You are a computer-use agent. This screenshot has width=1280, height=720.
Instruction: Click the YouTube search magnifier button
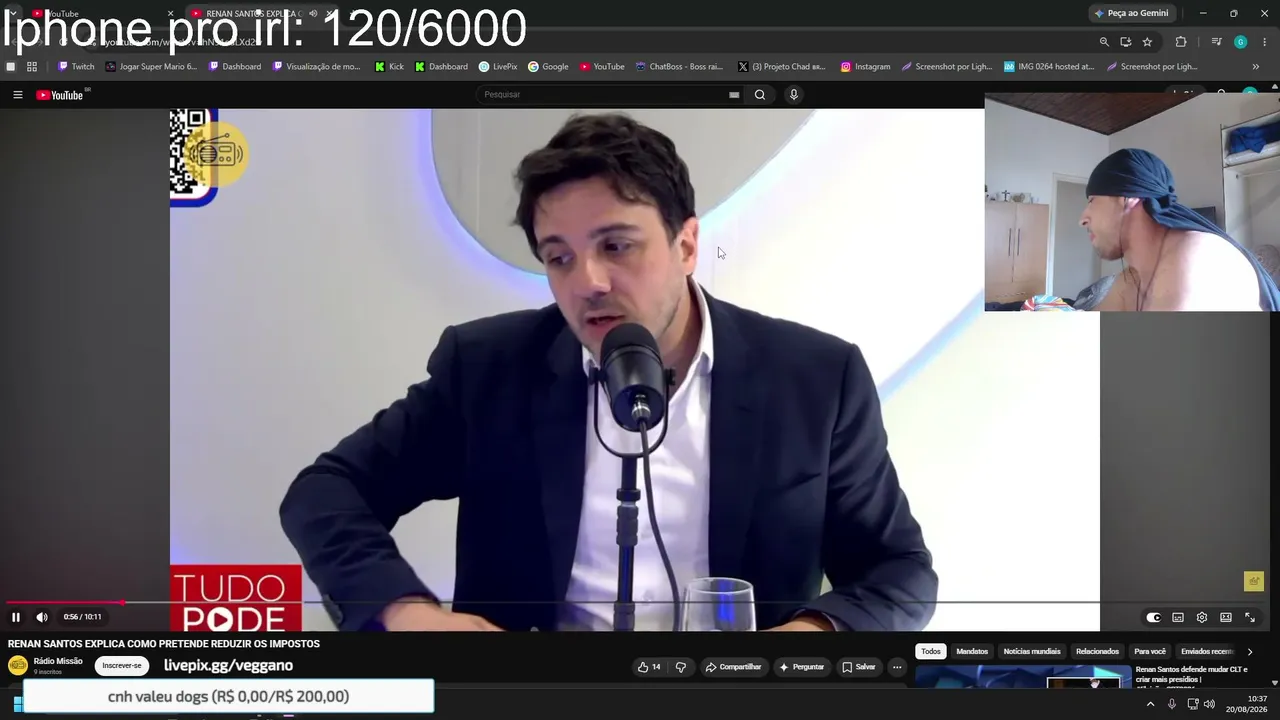pyautogui.click(x=760, y=95)
